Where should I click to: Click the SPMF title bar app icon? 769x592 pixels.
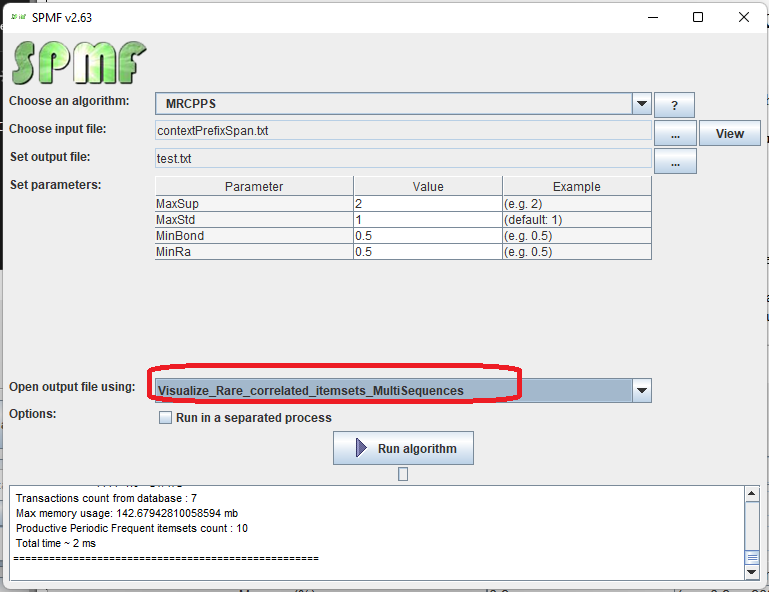tap(18, 17)
